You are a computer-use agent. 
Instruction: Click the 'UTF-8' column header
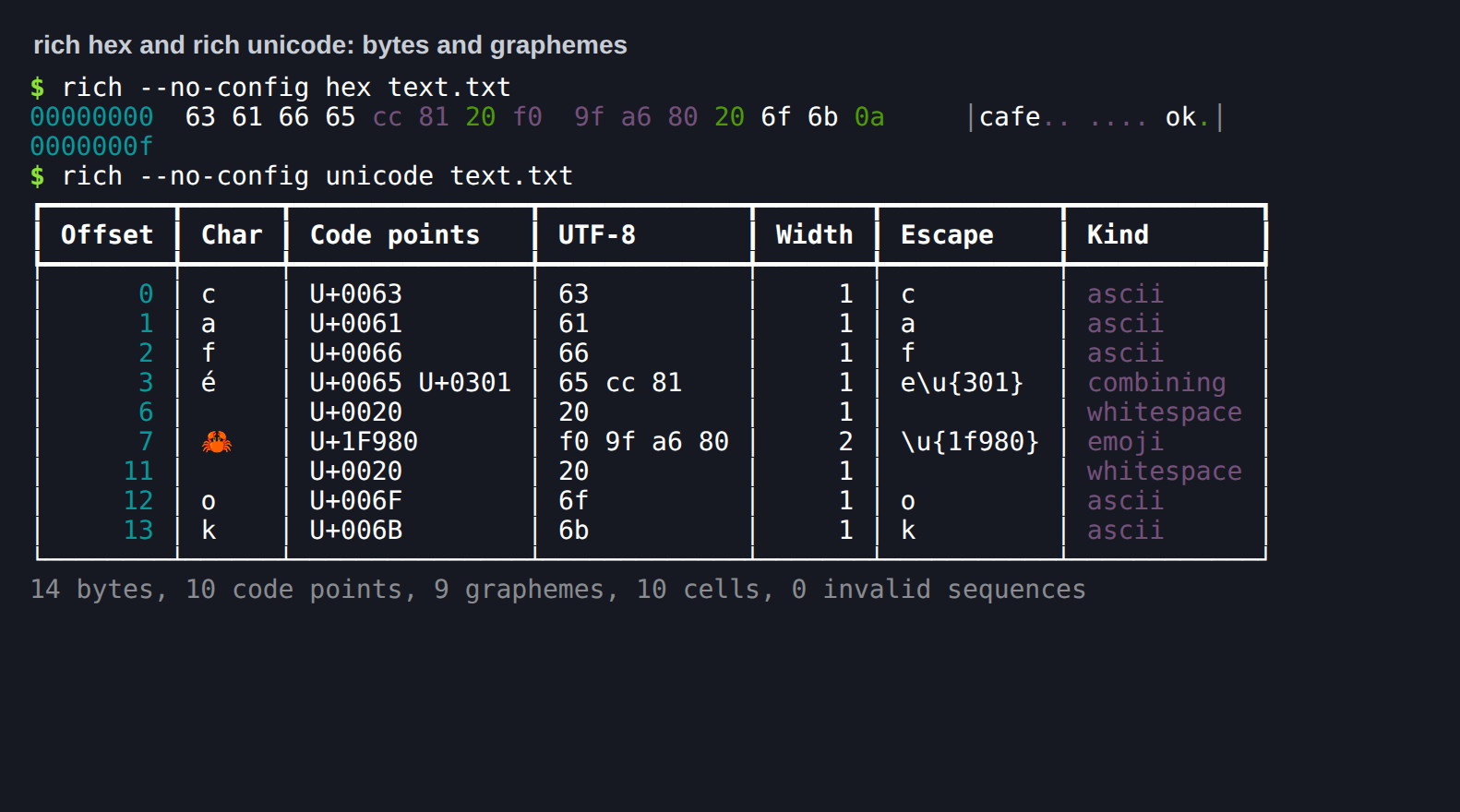pyautogui.click(x=597, y=235)
